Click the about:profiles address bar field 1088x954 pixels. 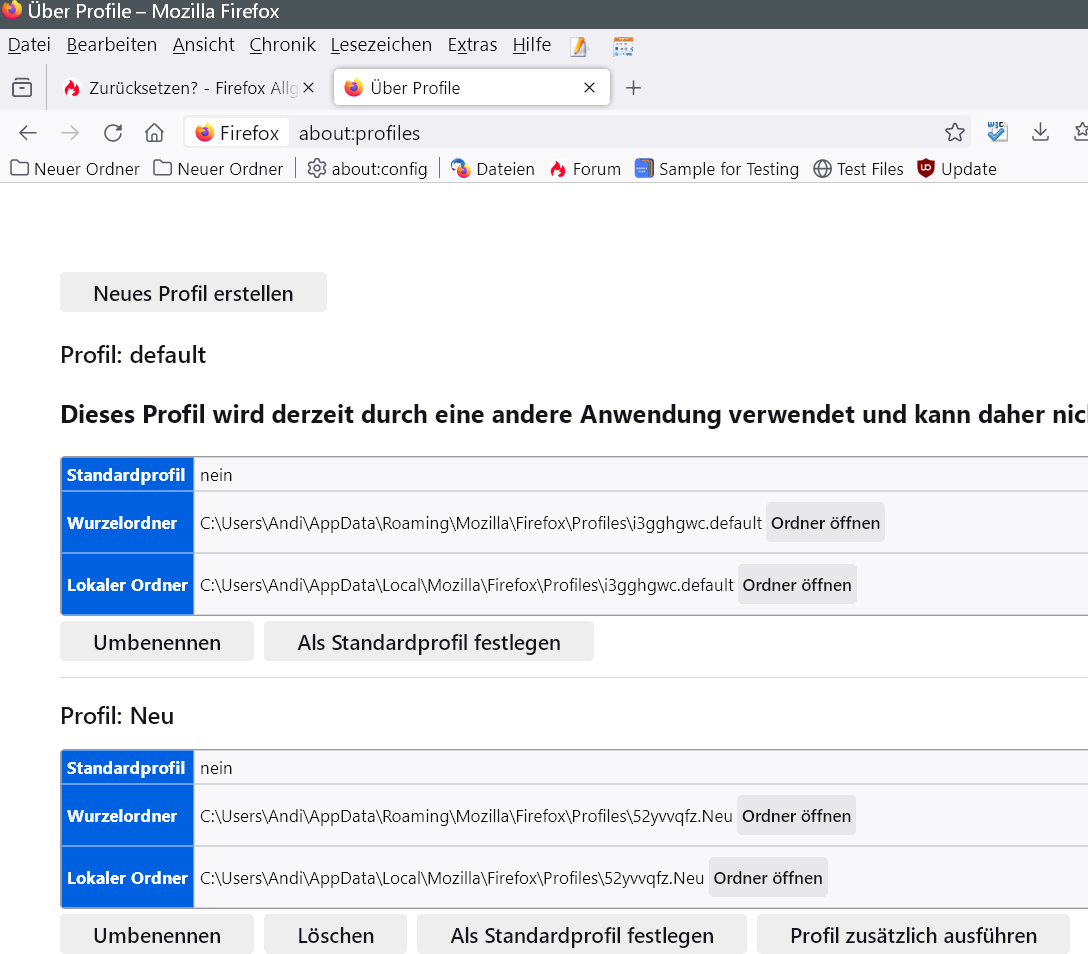pyautogui.click(x=600, y=133)
